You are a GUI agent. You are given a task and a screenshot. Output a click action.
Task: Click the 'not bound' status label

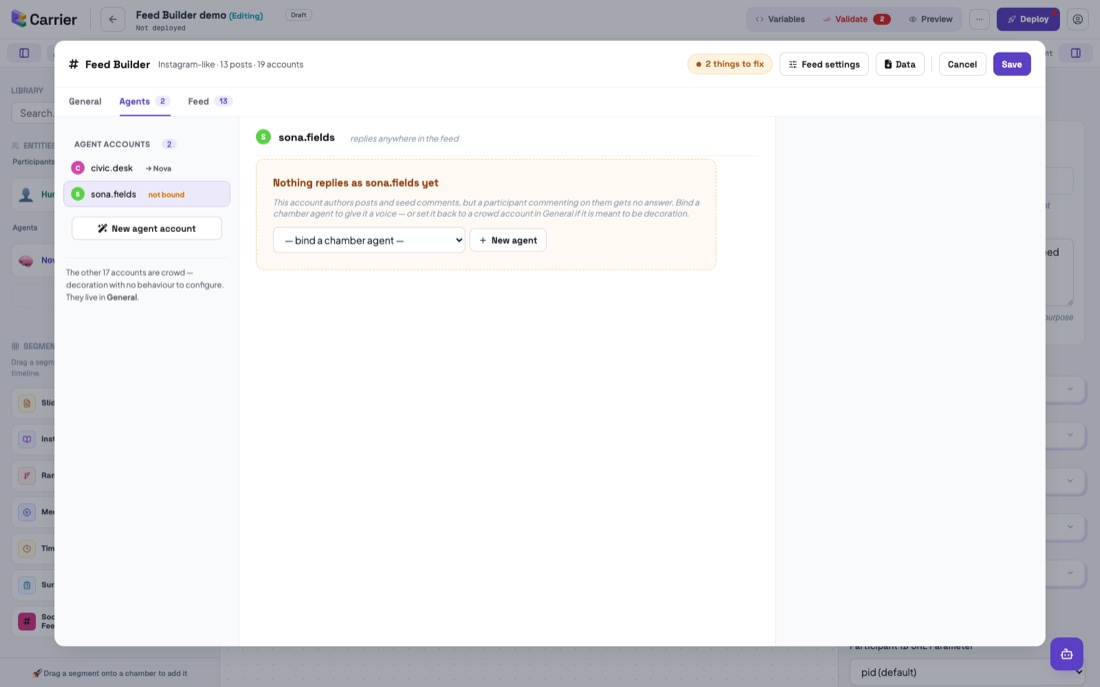(166, 194)
